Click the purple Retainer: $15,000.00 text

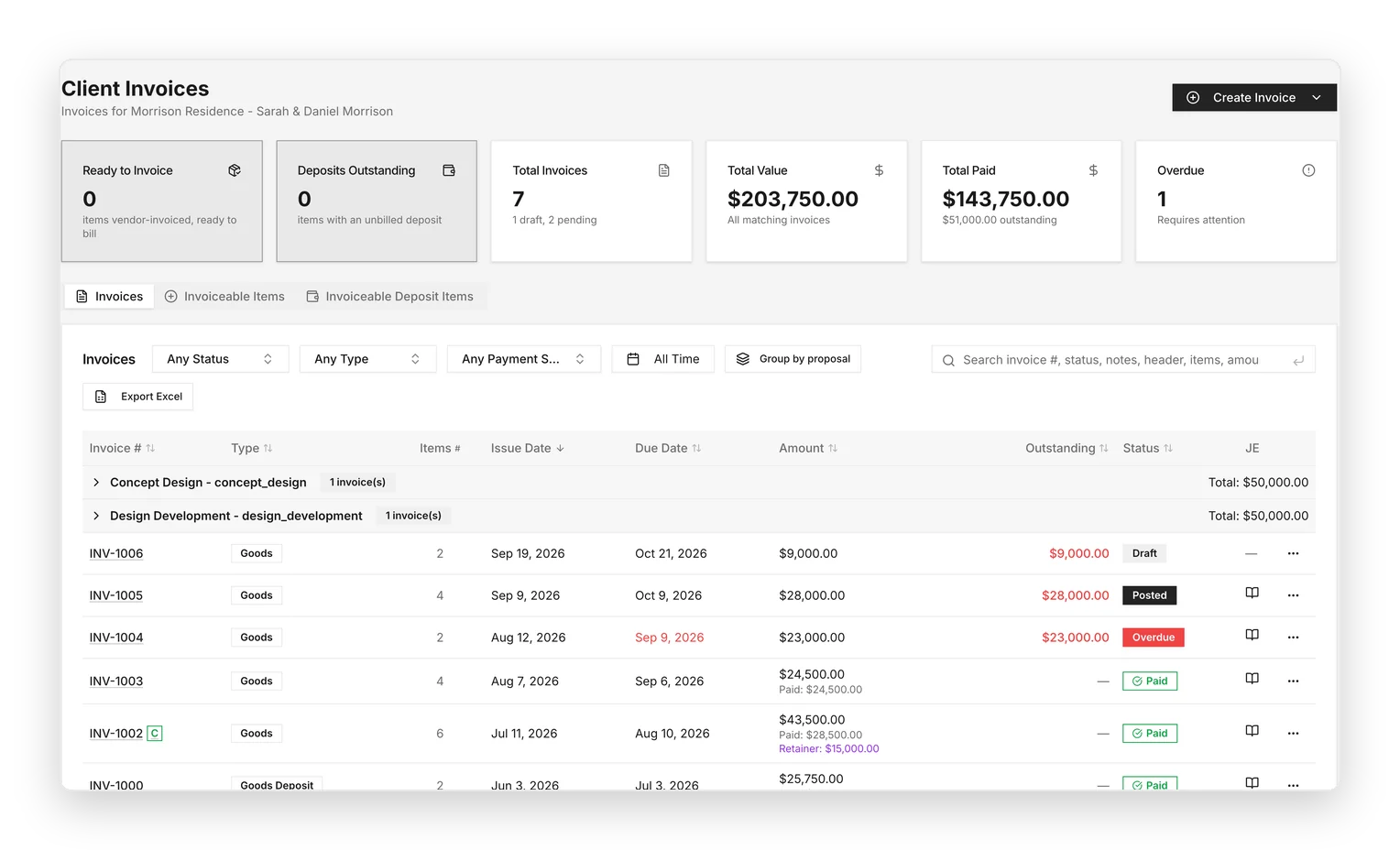click(x=829, y=749)
